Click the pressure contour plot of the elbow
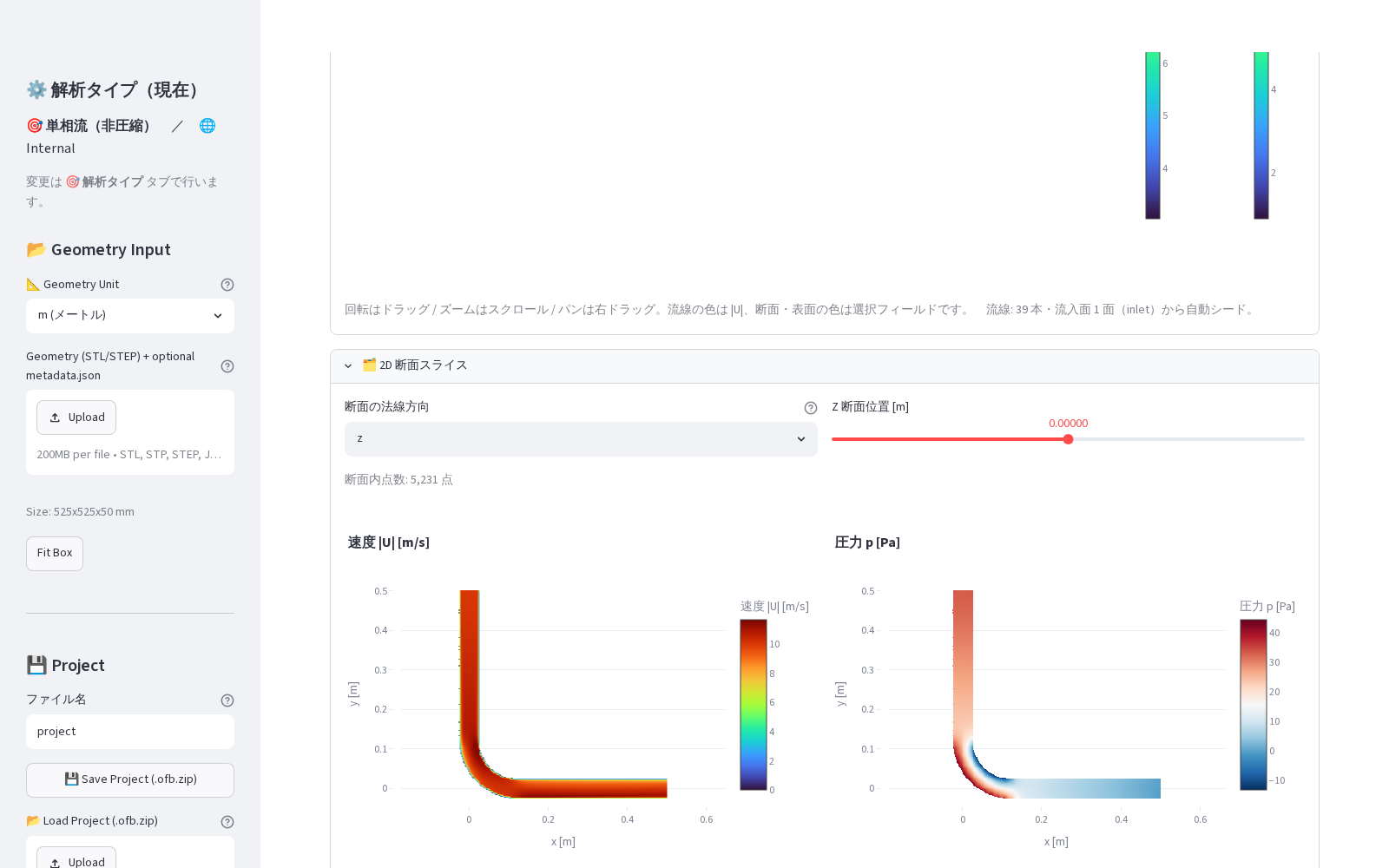Viewport: 1389px width, 868px height. [1057, 694]
